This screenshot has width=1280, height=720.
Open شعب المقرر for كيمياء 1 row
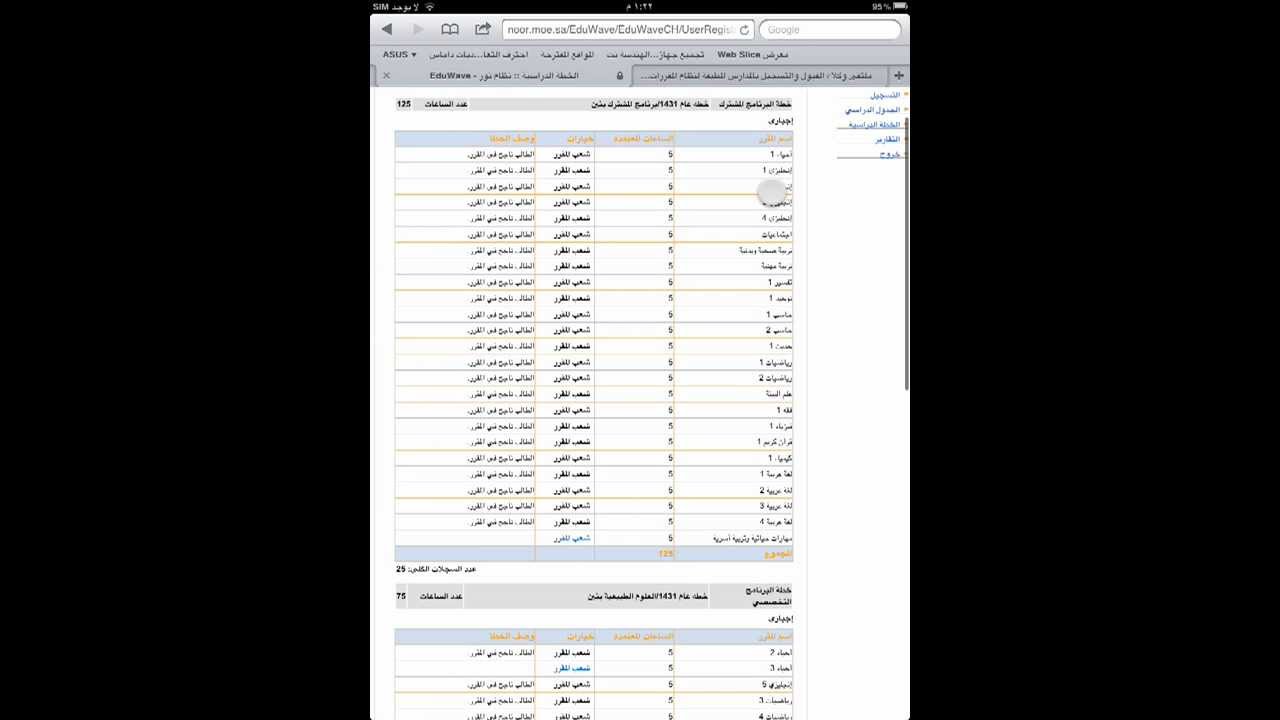tap(573, 458)
